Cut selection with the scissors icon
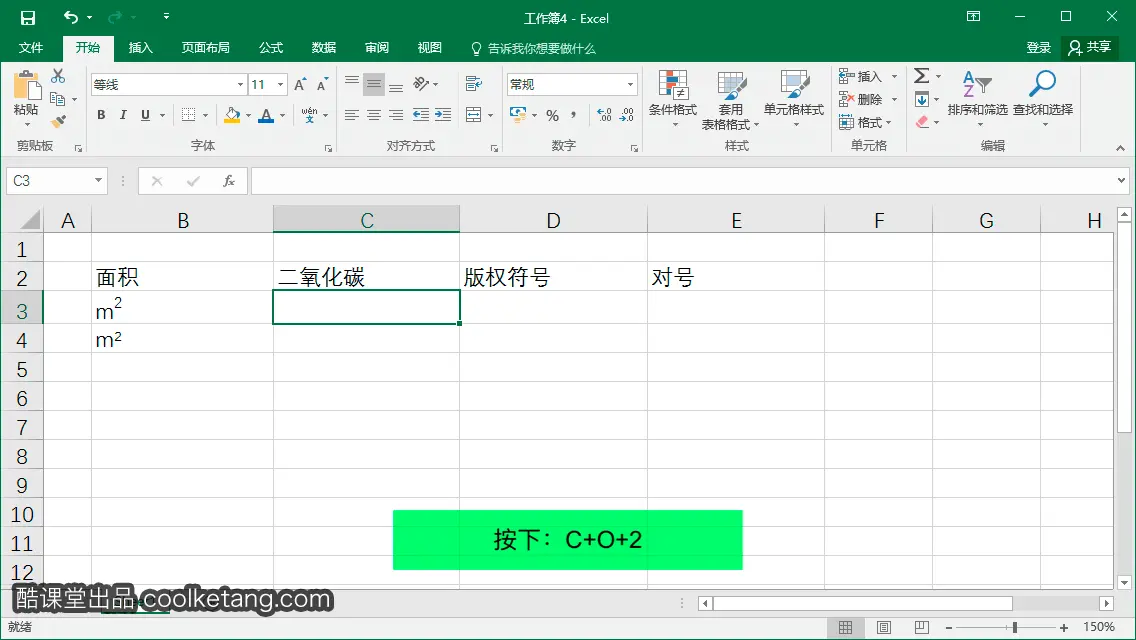1136x640 pixels. point(58,76)
